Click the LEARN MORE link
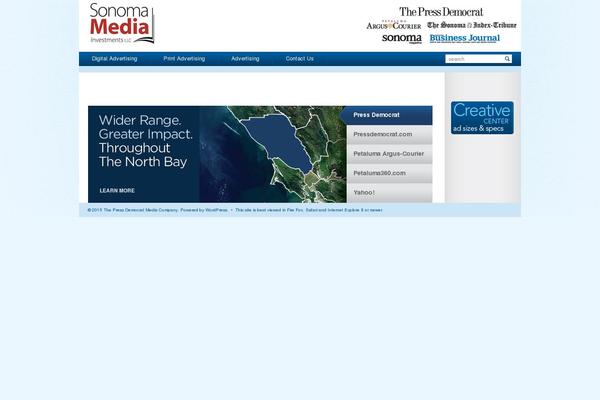The image size is (600, 400). tap(117, 191)
